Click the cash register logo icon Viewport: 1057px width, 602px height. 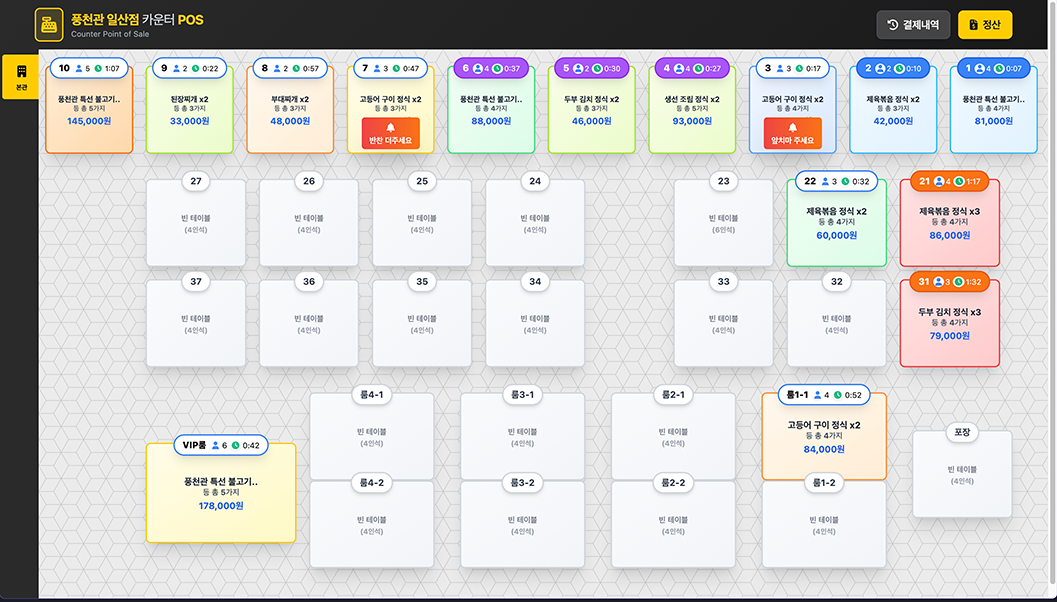(x=48, y=23)
